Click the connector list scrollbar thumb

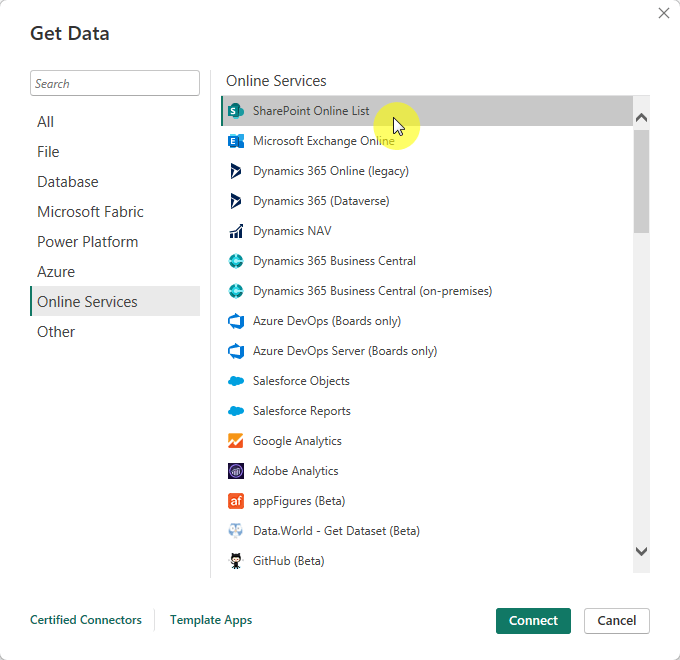pos(641,181)
